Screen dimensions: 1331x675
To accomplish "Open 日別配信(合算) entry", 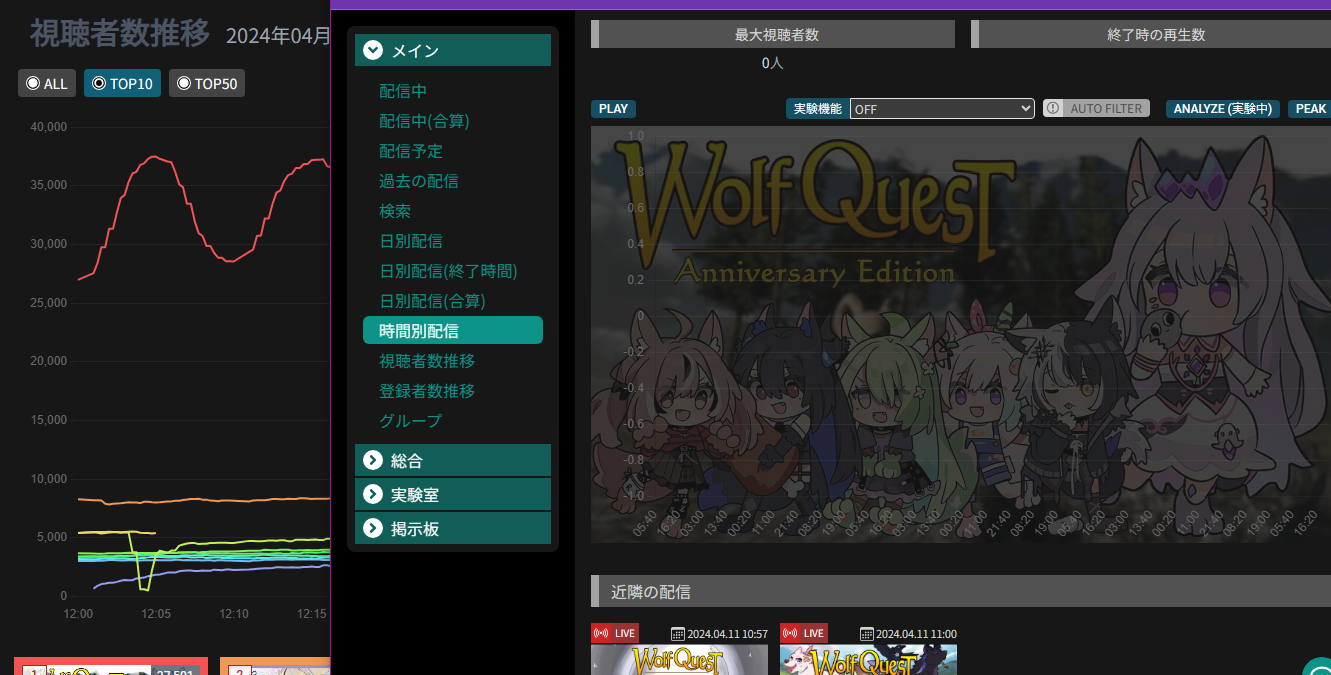I will (x=432, y=301).
